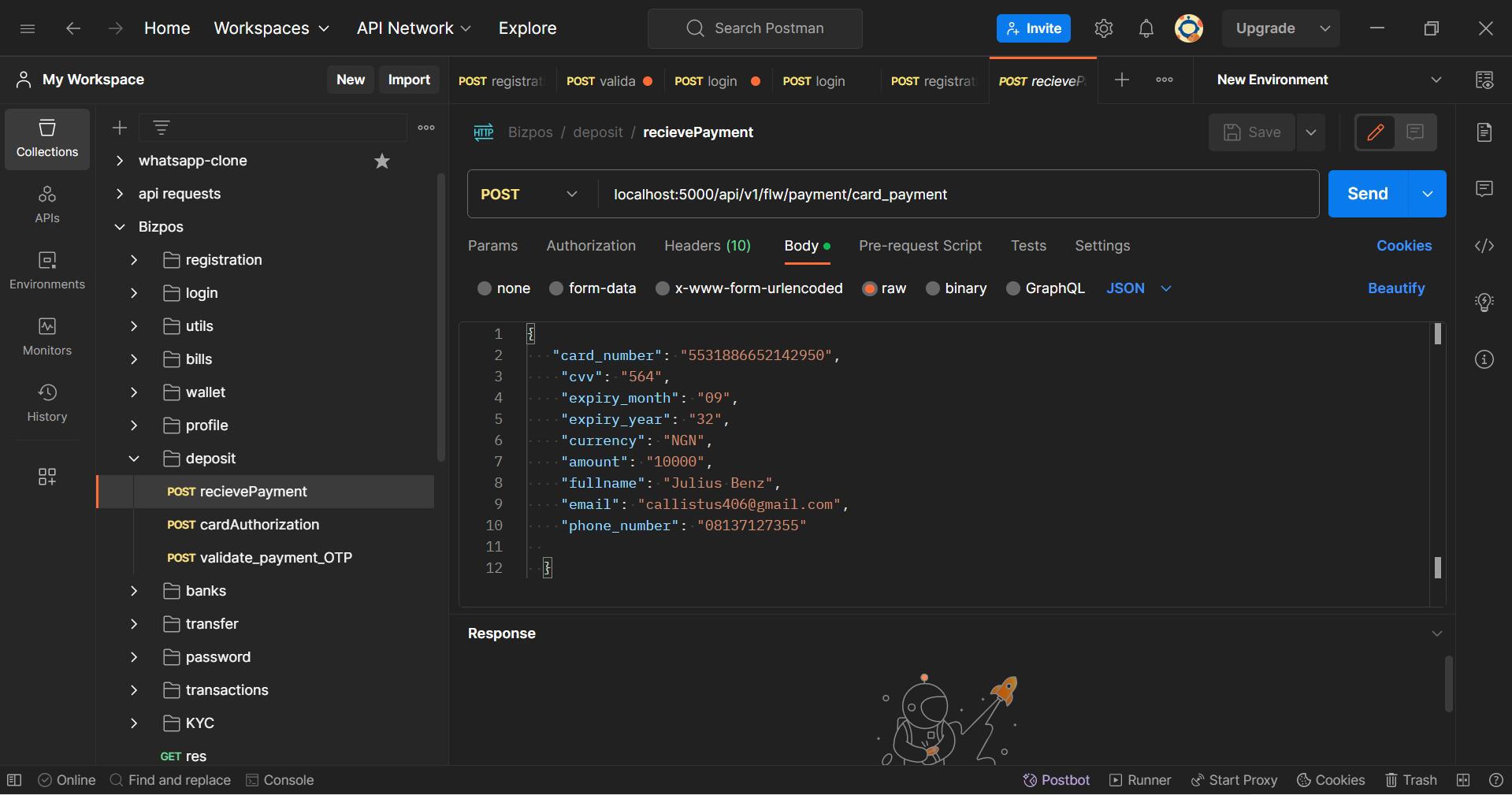Click the hamburger menu icon
Screen dimensions: 1512x795
tap(28, 28)
